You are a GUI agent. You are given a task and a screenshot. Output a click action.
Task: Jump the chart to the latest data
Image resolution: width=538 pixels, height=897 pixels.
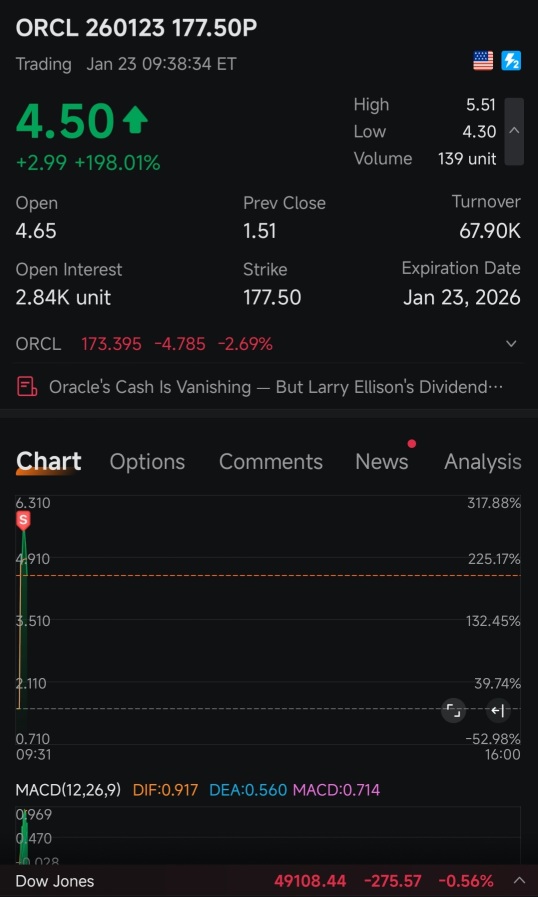tap(498, 711)
